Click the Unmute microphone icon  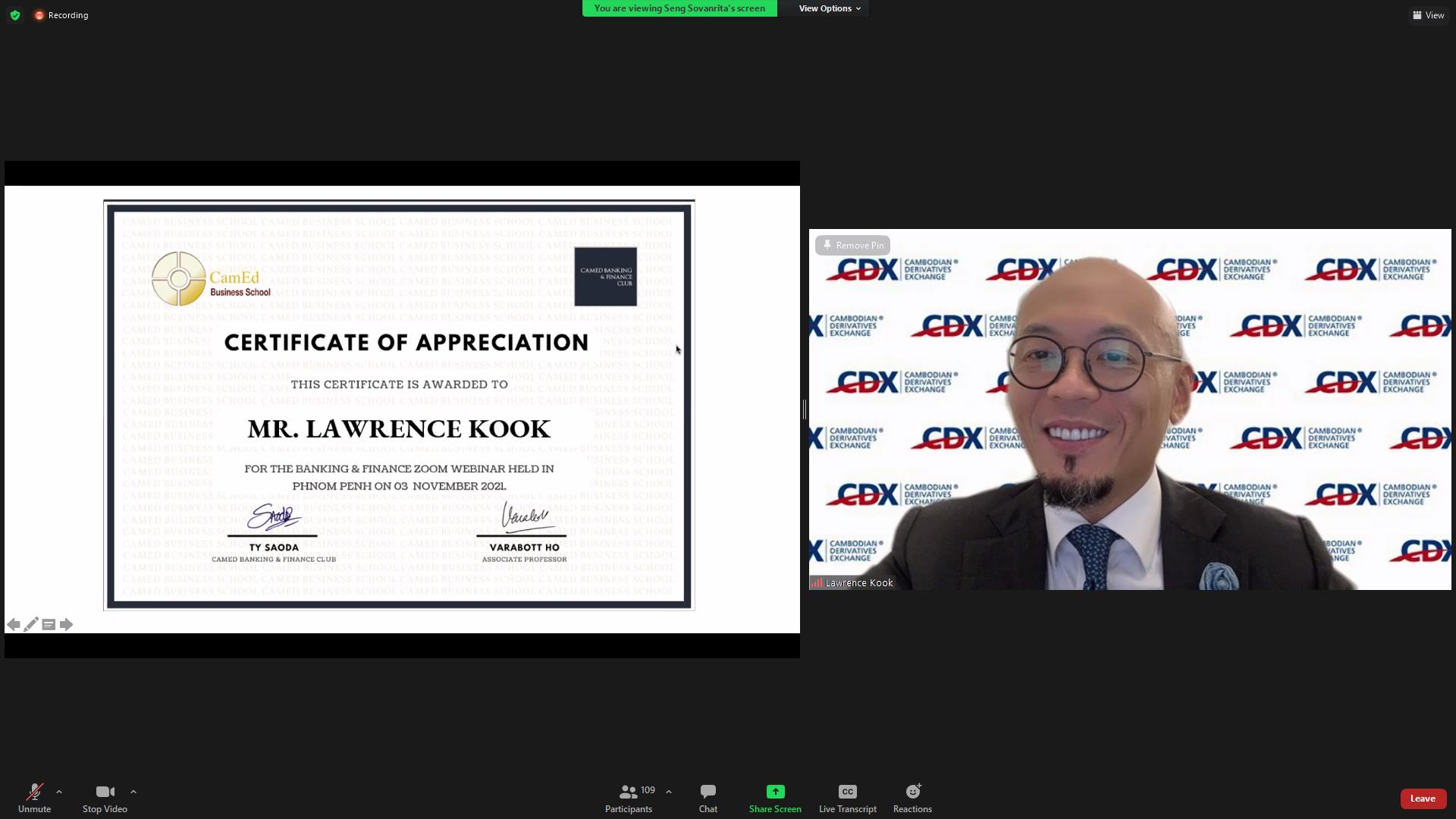[34, 792]
